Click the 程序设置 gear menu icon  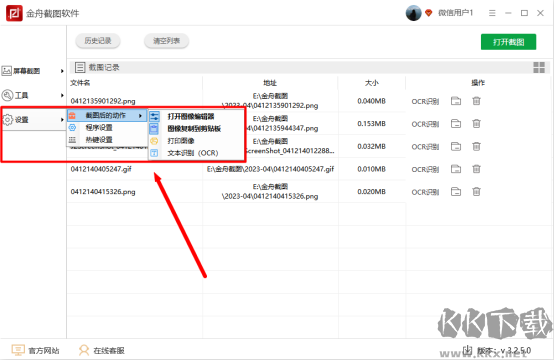pos(72,128)
